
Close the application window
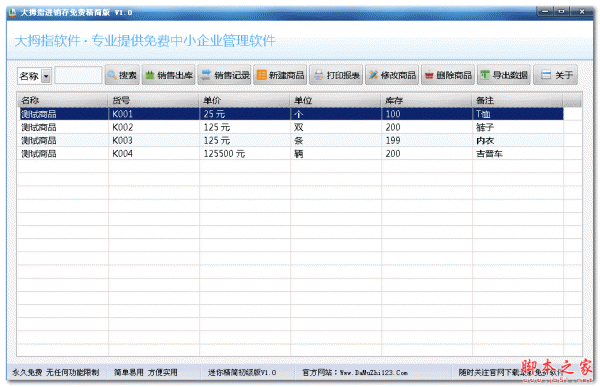pyautogui.click(x=582, y=11)
